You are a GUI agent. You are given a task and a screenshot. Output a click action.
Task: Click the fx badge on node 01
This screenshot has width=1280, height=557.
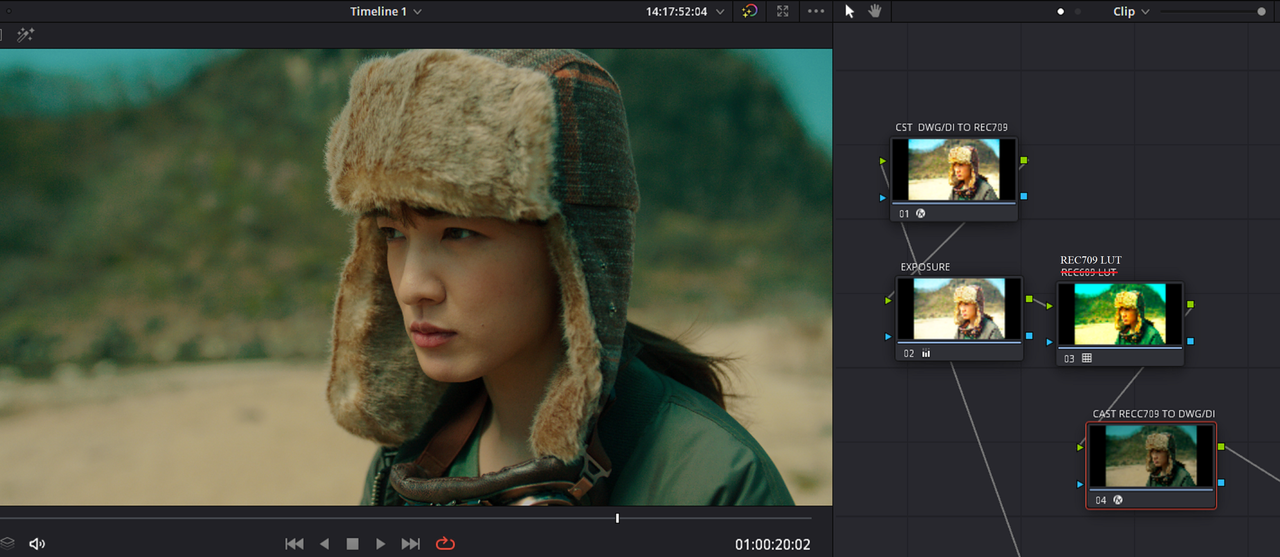(x=921, y=213)
